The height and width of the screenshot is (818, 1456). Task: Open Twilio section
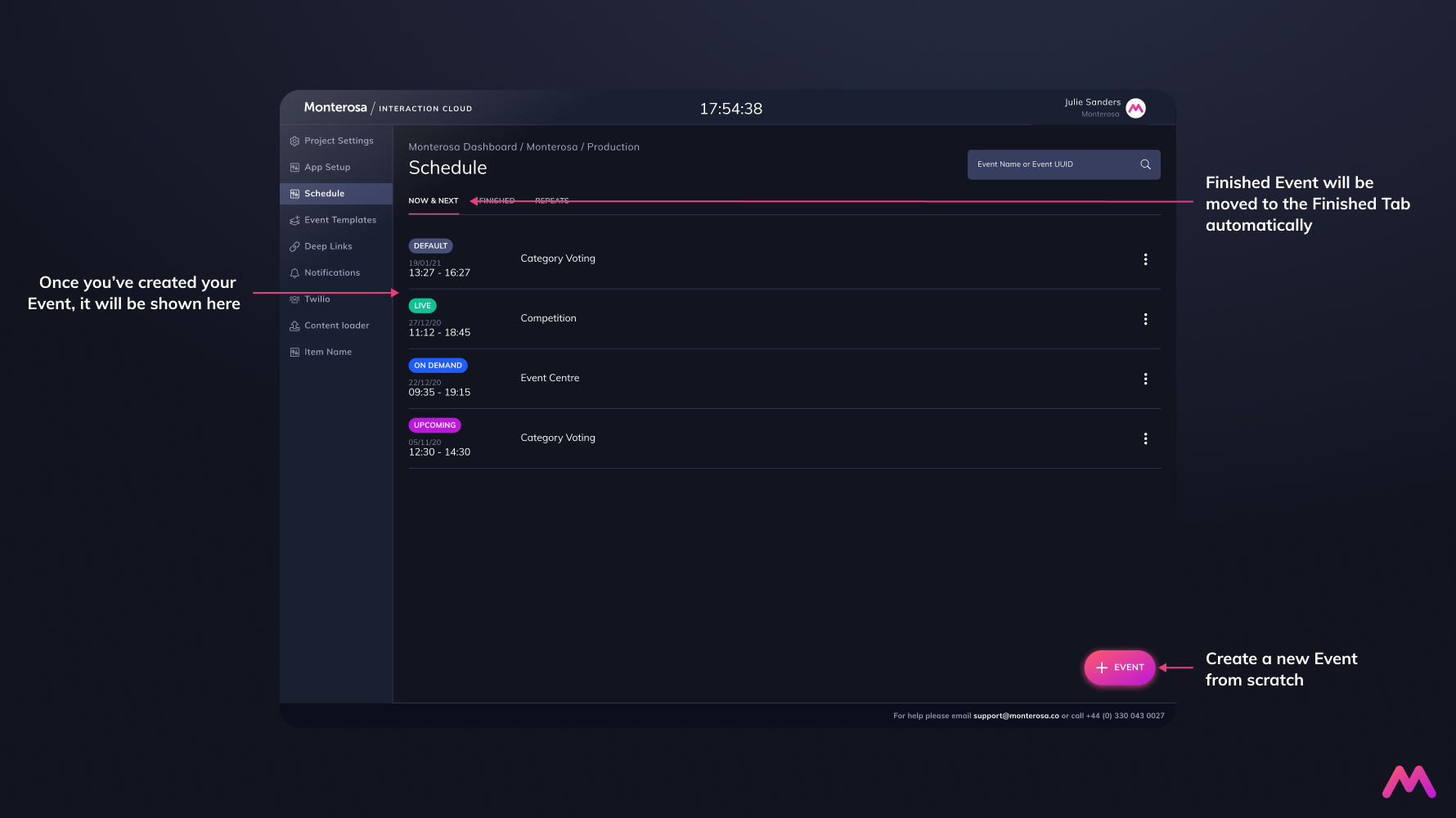[x=336, y=299]
